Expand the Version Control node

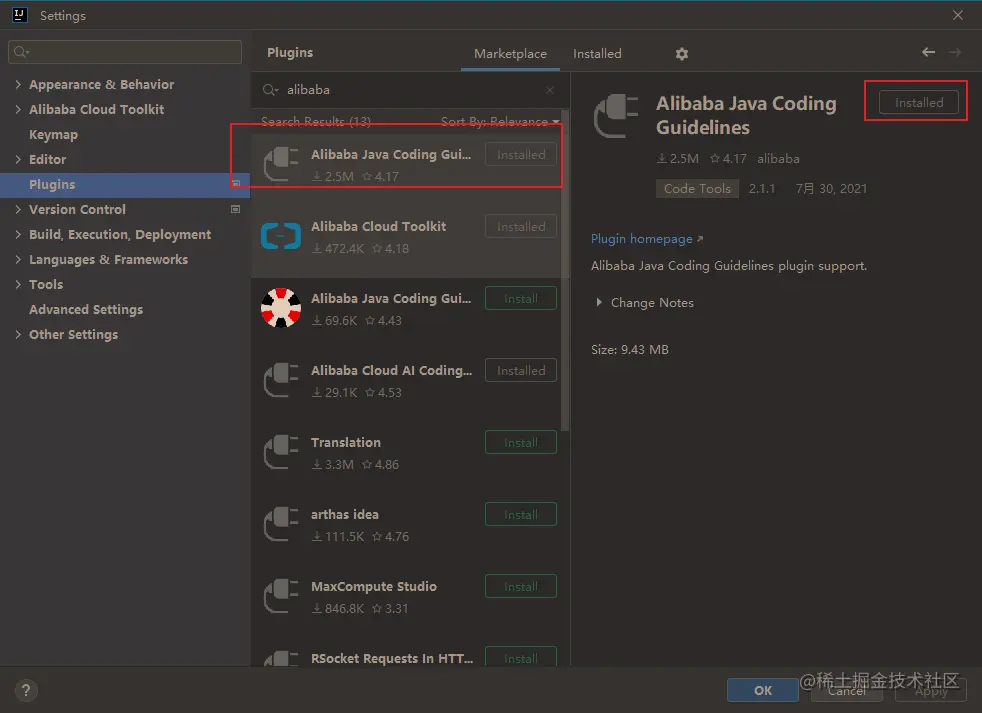pos(18,209)
